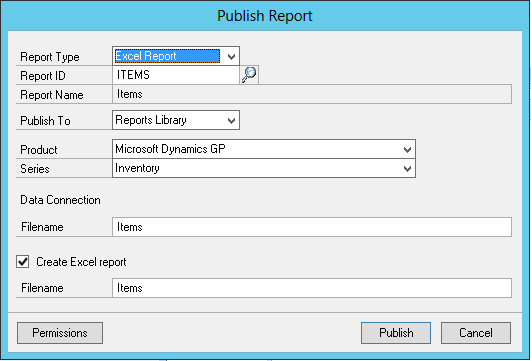531x361 pixels.
Task: Click the Microsoft Dynamics GP product value
Action: [170, 149]
